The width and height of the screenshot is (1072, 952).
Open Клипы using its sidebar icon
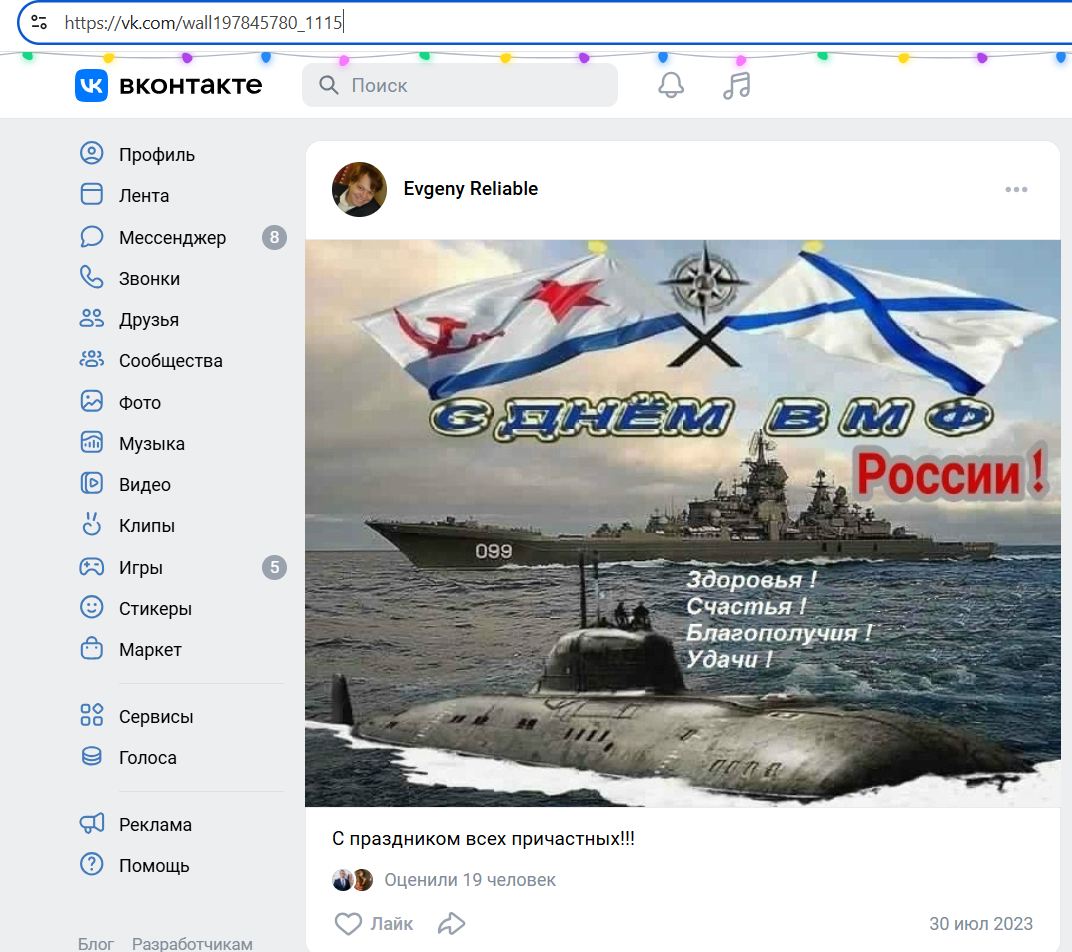(91, 525)
